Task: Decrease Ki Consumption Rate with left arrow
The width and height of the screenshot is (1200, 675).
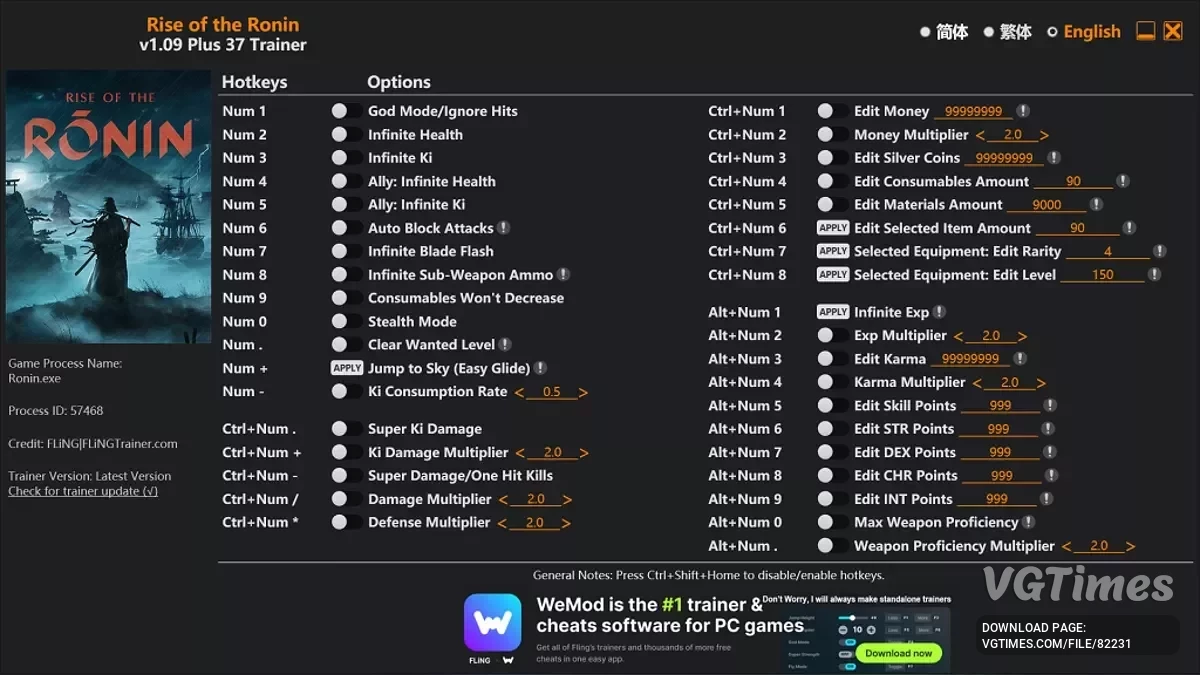Action: click(520, 392)
